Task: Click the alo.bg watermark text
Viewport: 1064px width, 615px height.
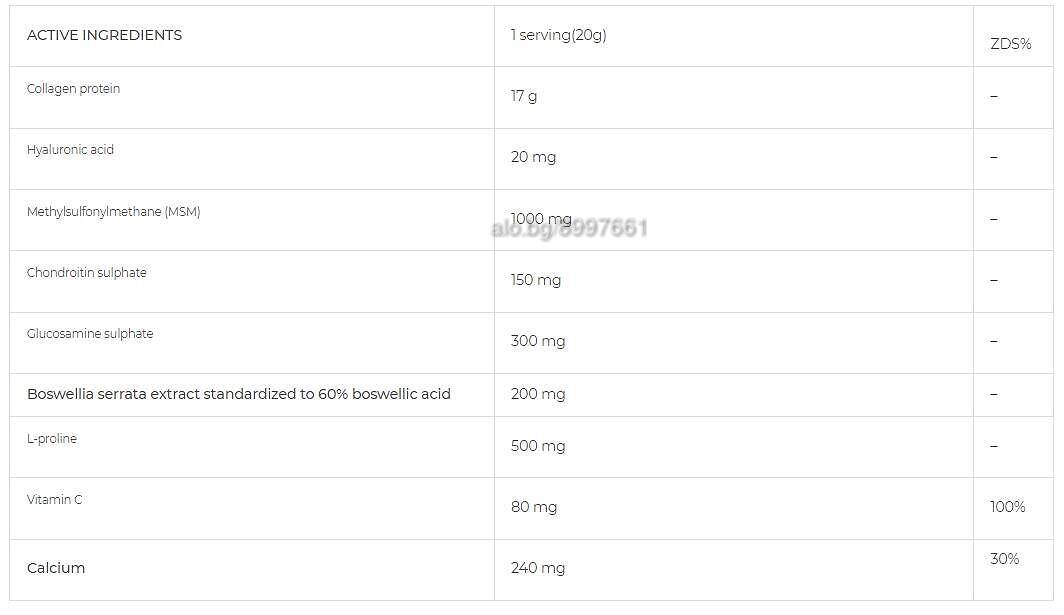Action: 569,228
